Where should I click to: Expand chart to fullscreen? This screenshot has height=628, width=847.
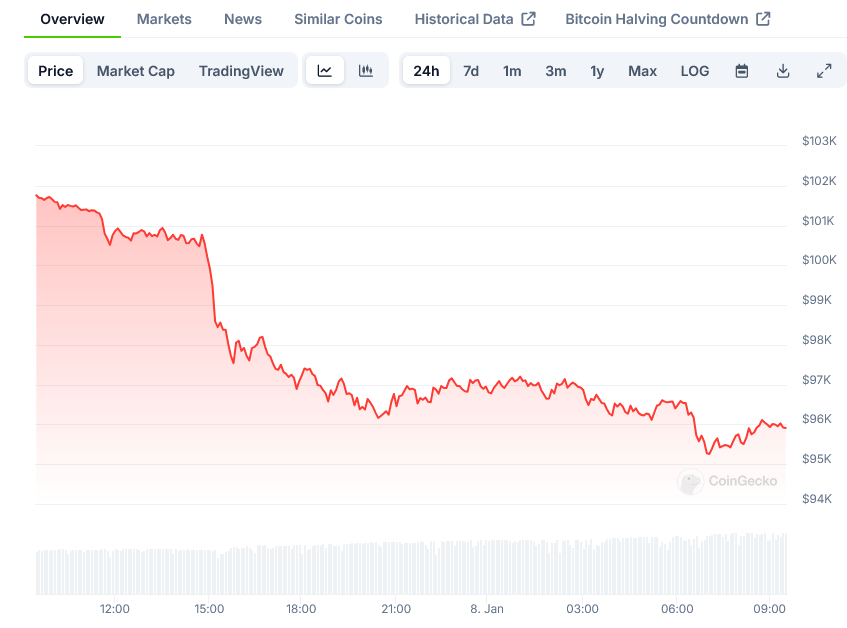click(824, 71)
